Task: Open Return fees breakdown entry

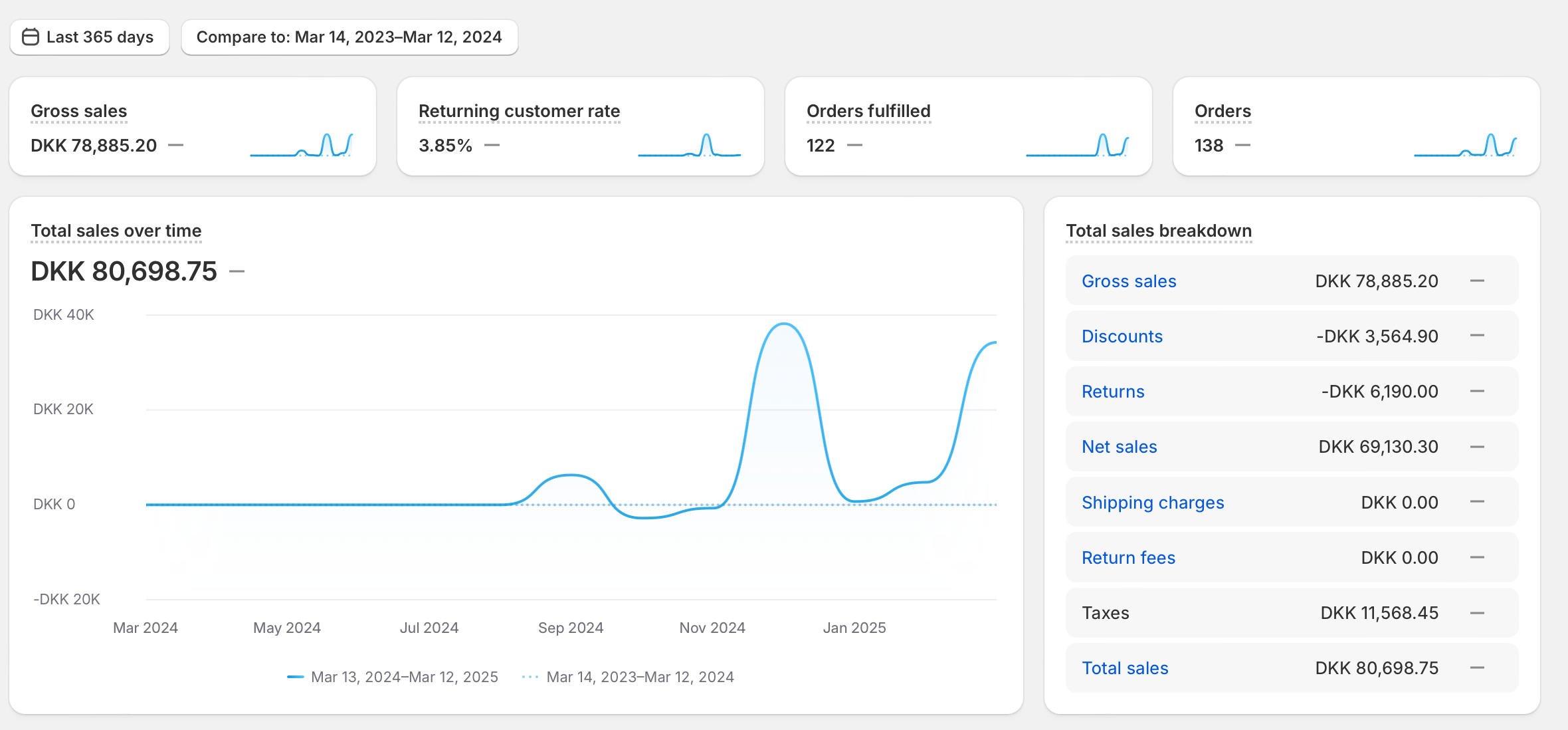Action: pos(1127,558)
